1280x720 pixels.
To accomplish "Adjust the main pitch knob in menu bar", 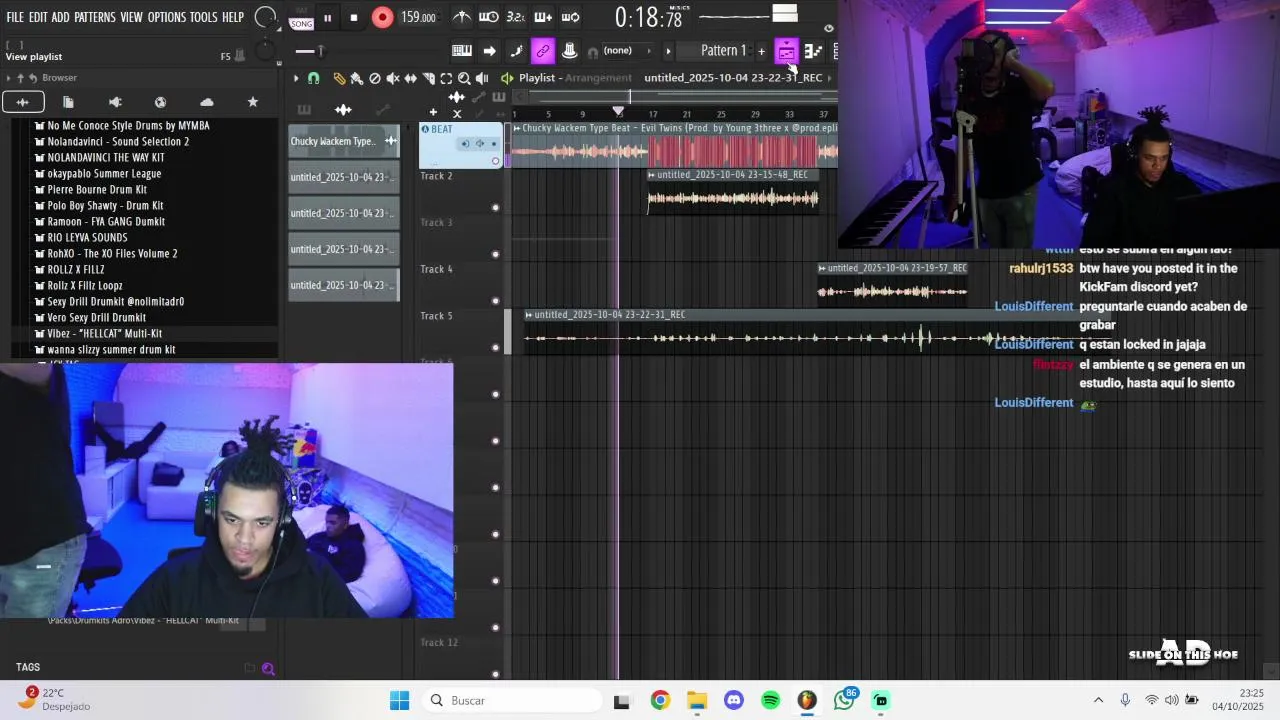I will [265, 17].
